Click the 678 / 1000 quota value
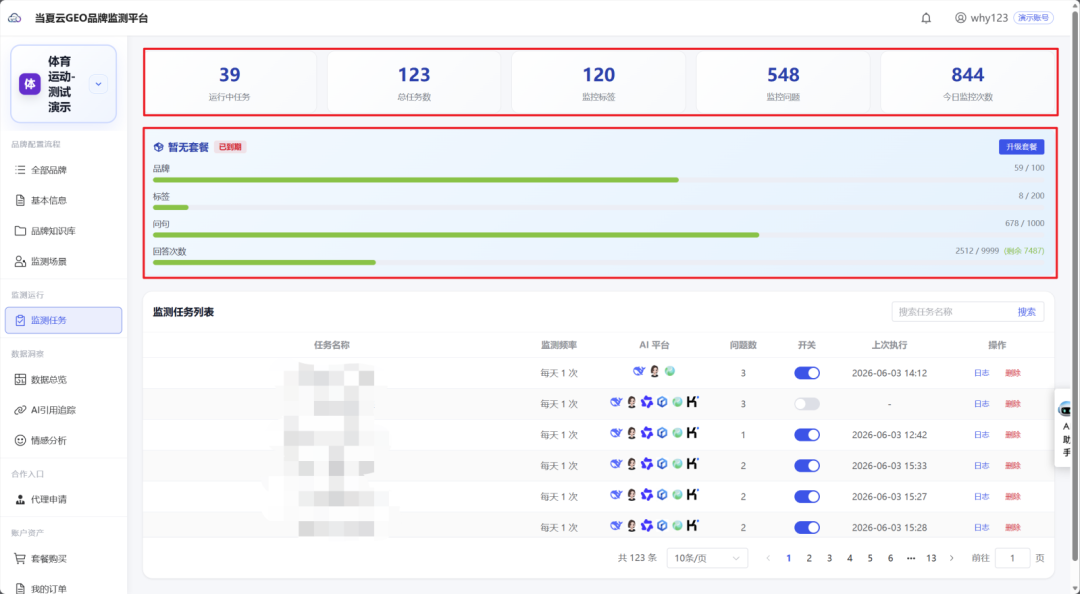This screenshot has width=1080, height=594. click(1024, 223)
